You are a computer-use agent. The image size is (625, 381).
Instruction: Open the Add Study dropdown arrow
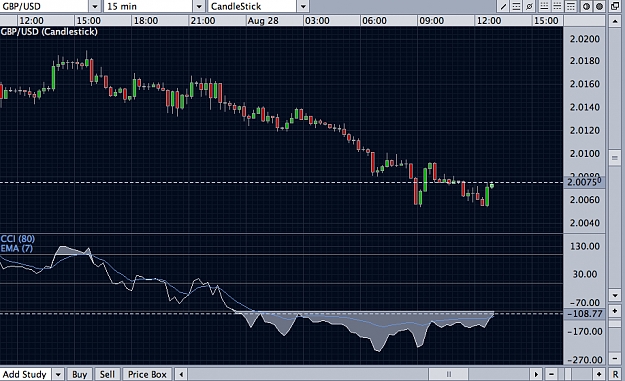tap(58, 375)
